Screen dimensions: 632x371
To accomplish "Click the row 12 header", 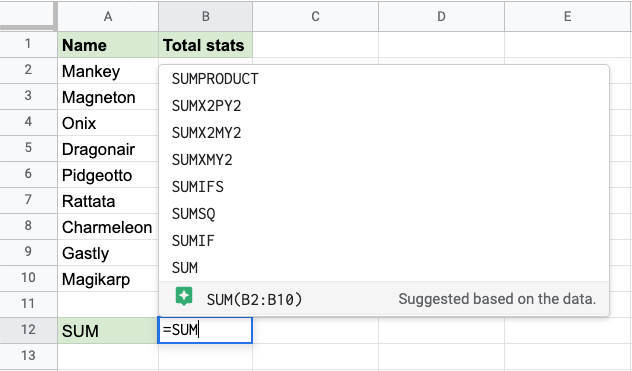I will point(28,330).
